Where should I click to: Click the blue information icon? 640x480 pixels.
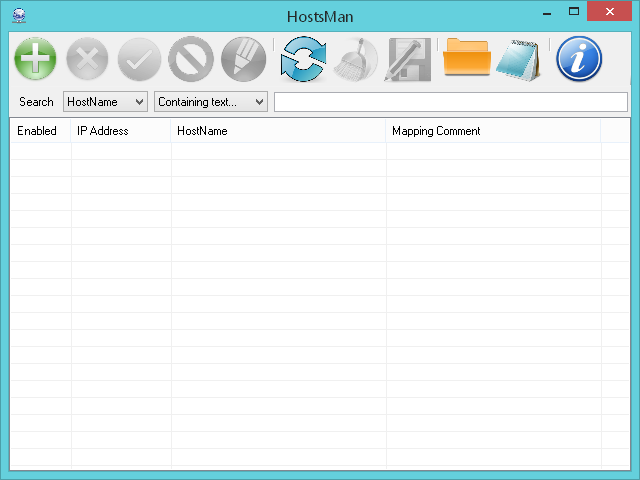[x=579, y=59]
